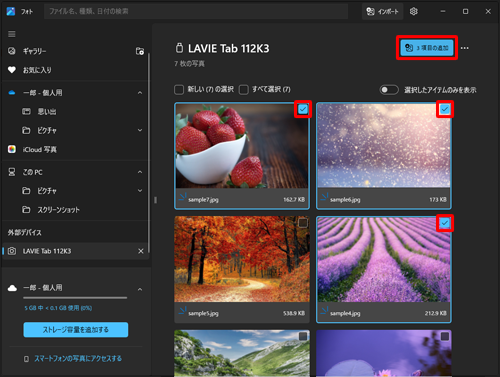
Task: Click the smartphone icon in the bottom link
Action: [x=26, y=359]
